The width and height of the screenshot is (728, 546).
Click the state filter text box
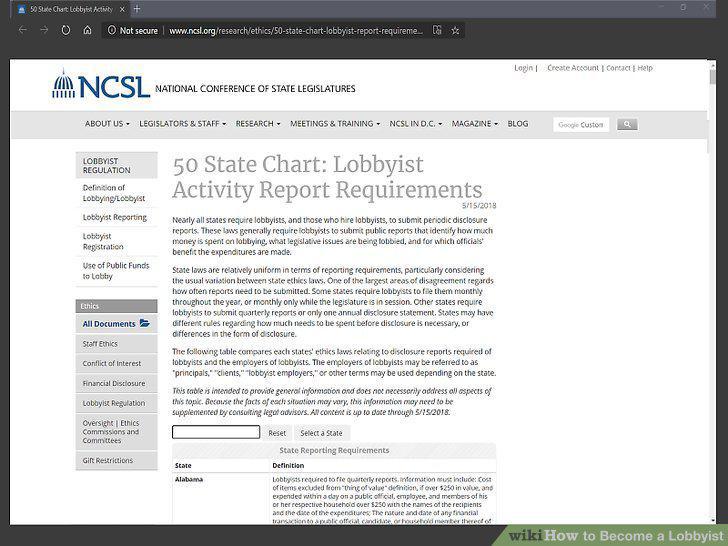coord(216,432)
